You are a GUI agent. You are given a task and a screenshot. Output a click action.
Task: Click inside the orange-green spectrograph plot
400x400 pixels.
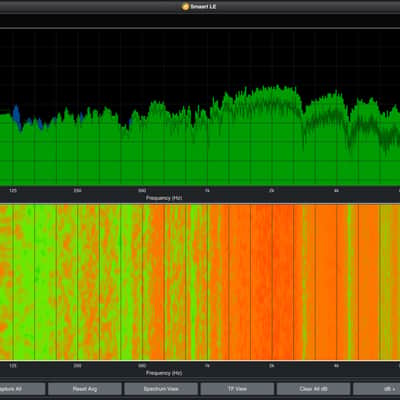click(x=200, y=282)
